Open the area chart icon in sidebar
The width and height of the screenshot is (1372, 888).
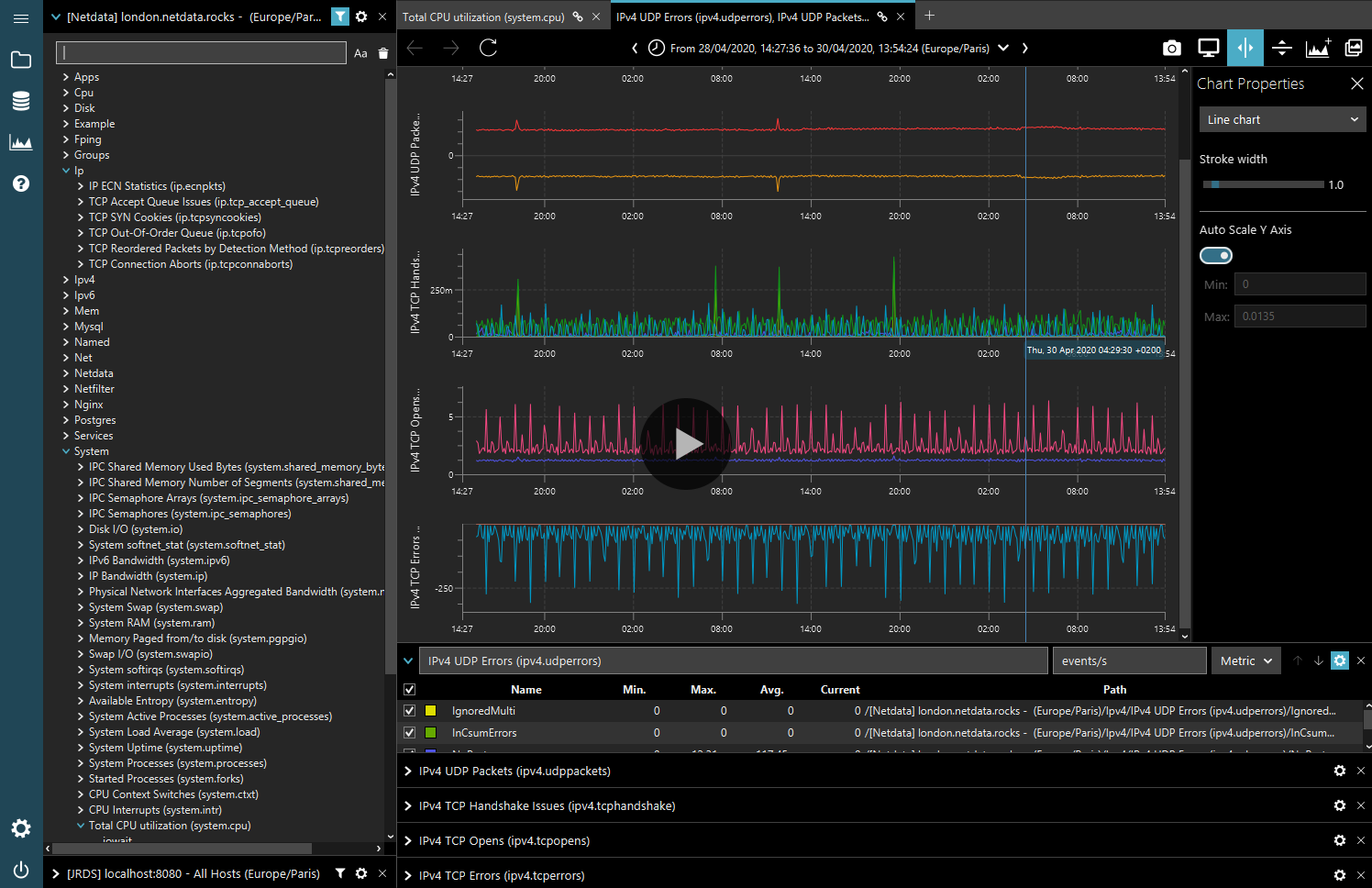pyautogui.click(x=21, y=142)
